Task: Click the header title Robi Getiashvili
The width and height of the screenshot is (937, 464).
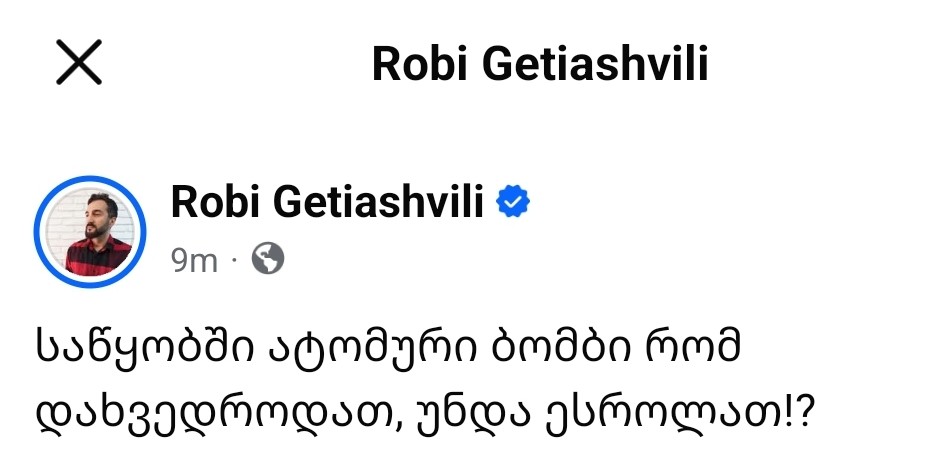Action: [539, 65]
